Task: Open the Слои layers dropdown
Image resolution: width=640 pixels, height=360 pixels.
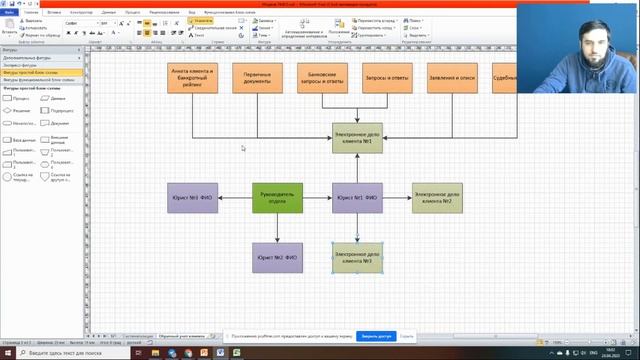Action: tap(413, 28)
